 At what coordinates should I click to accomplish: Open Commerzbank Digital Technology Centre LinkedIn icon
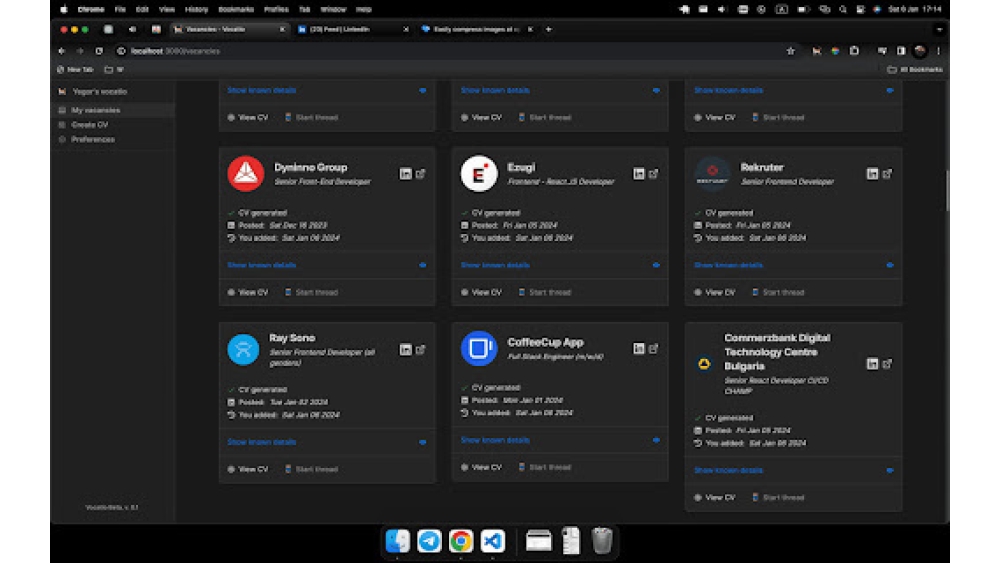[x=872, y=364]
